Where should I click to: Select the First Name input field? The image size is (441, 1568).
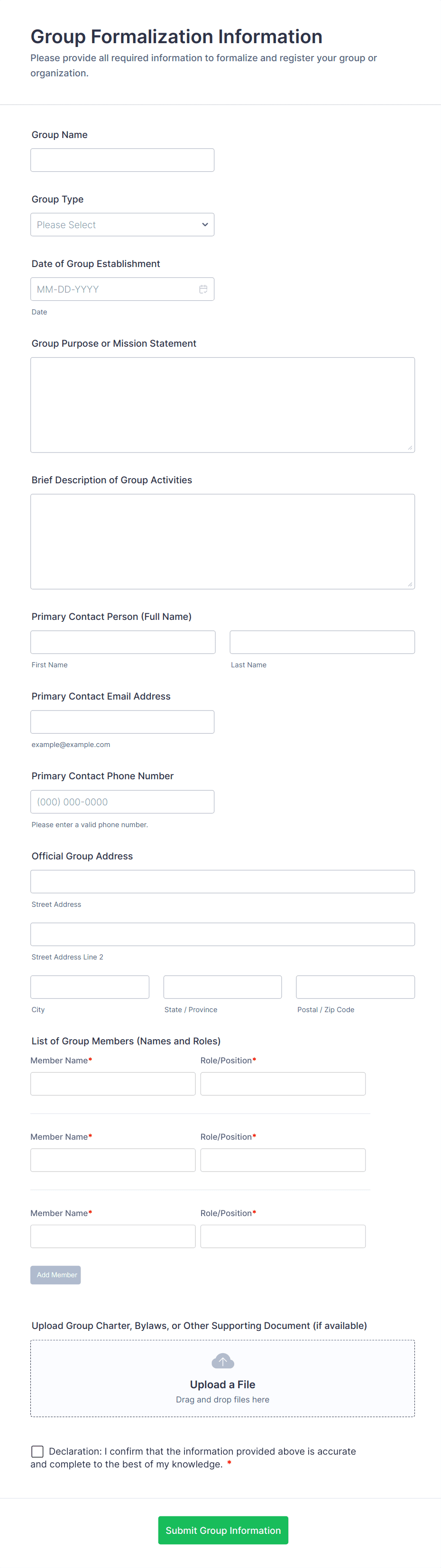click(123, 642)
